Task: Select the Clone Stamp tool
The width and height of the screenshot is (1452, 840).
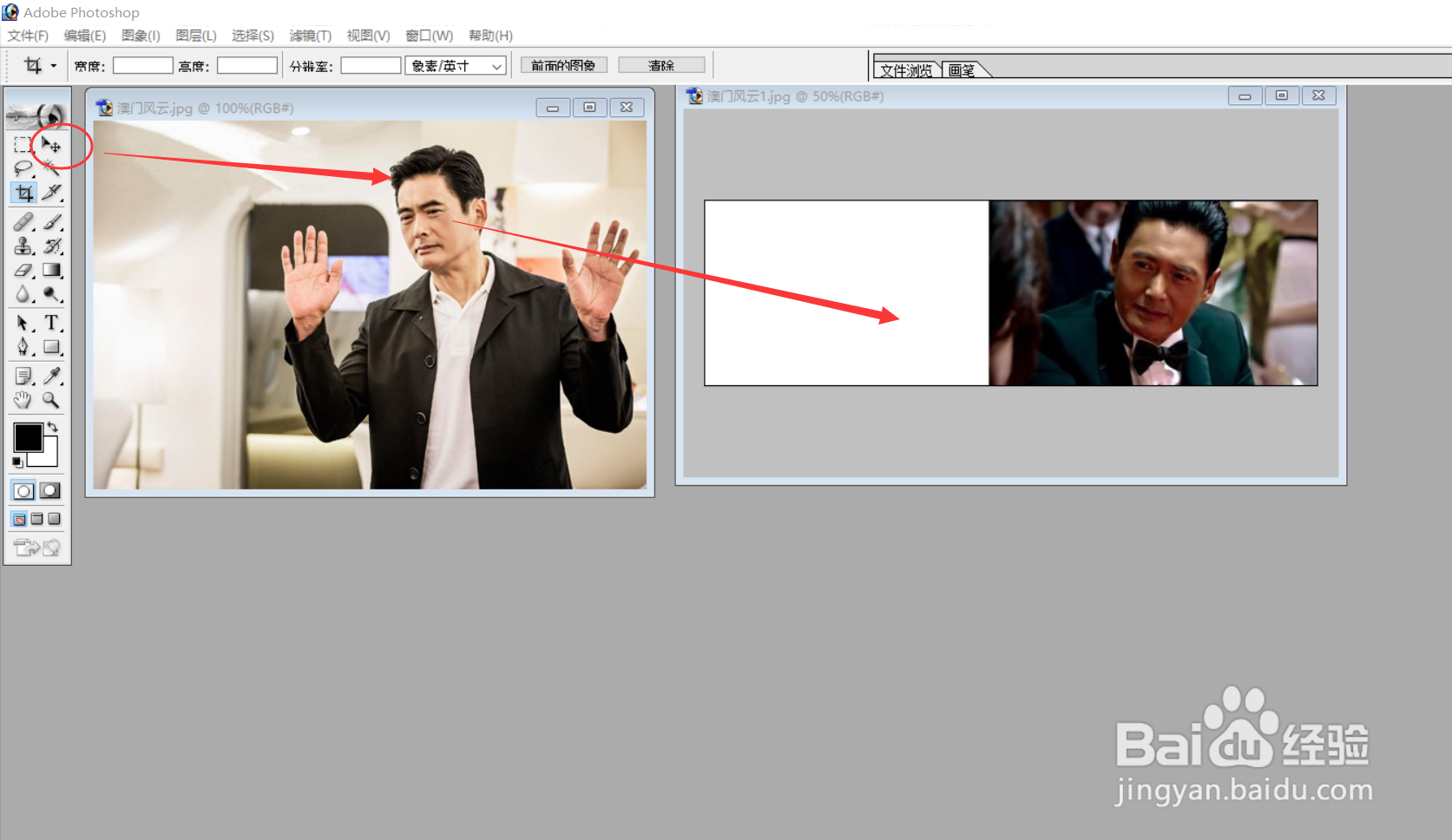Action: pos(23,246)
